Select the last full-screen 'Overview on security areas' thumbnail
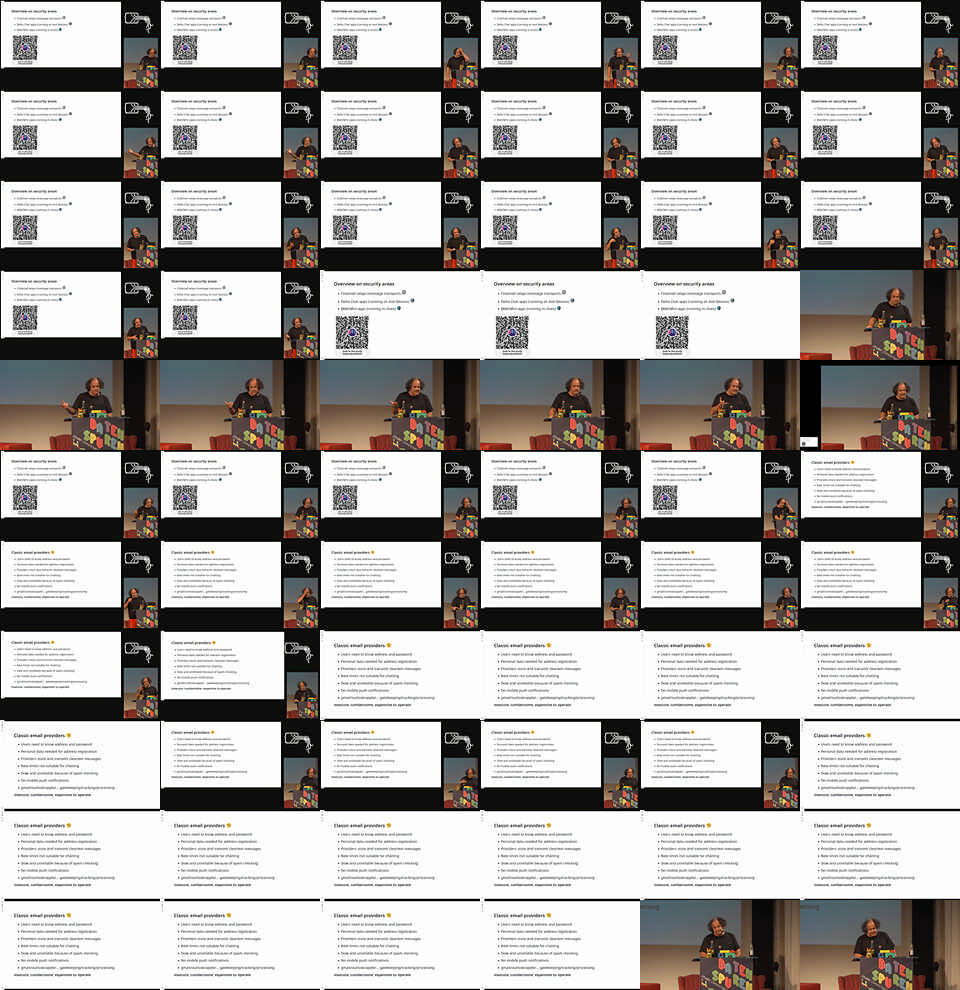 point(720,315)
